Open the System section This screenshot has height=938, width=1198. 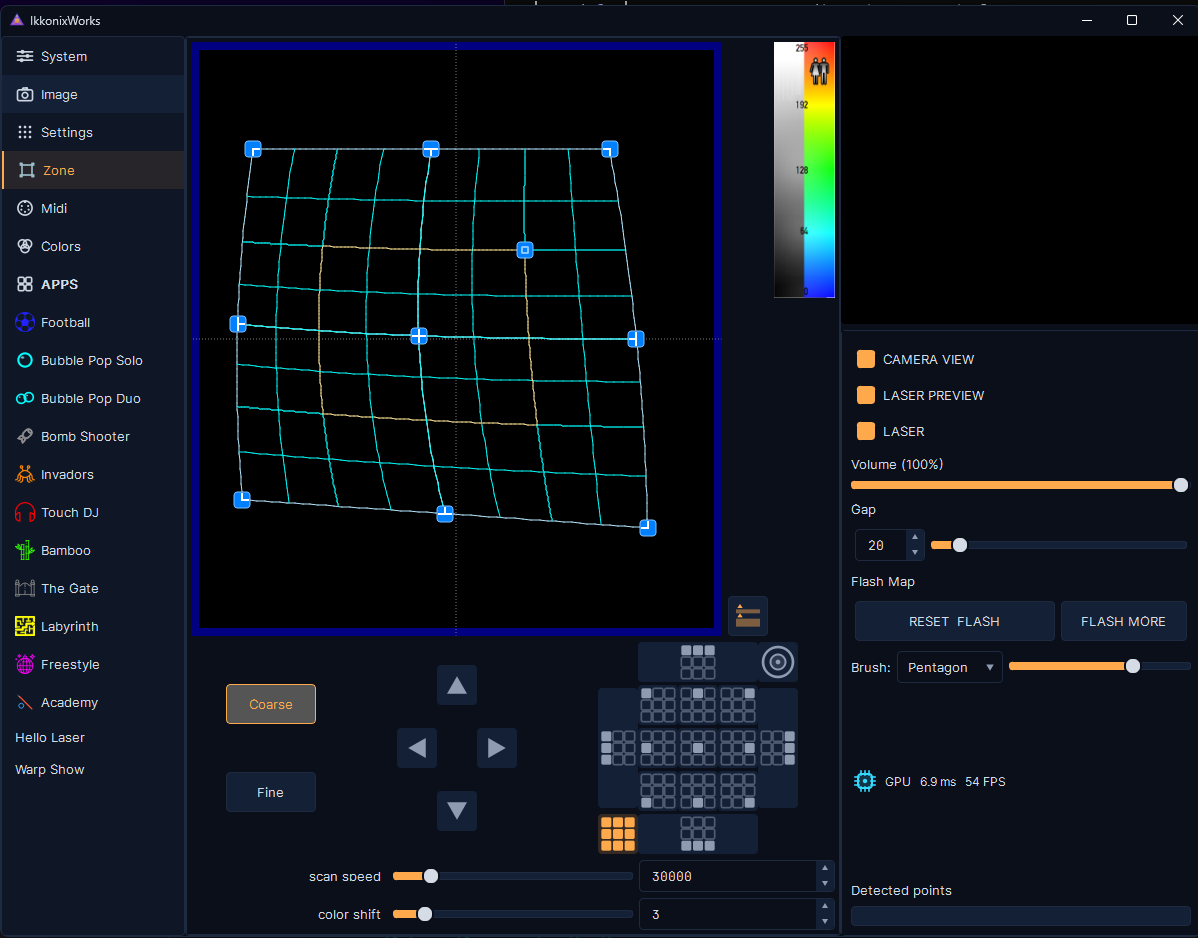click(92, 57)
